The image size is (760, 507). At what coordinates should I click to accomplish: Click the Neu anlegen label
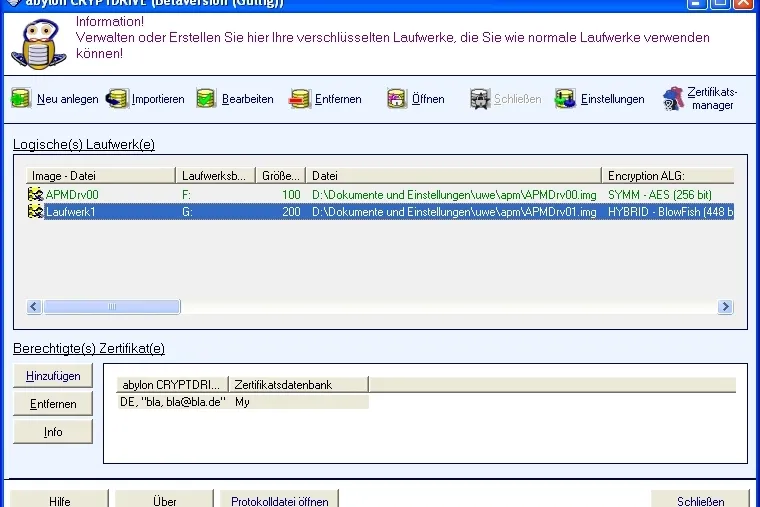pyautogui.click(x=67, y=99)
